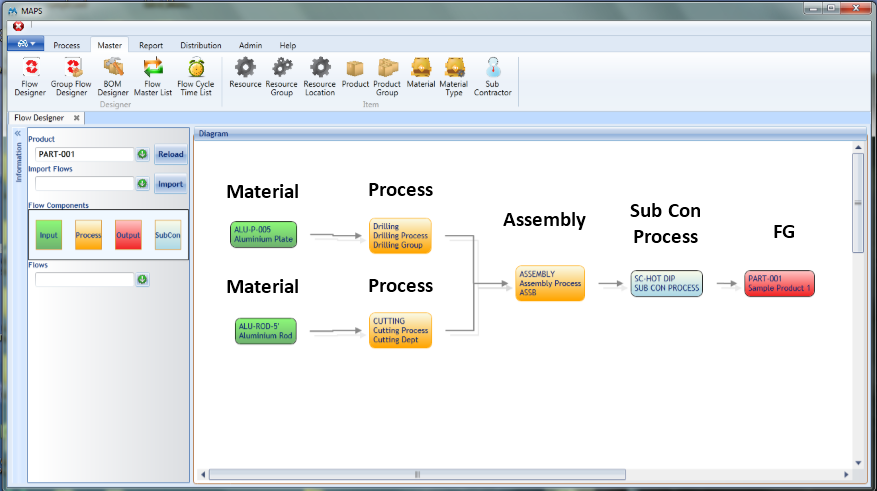Click the diagram scroll left arrow

tap(203, 474)
